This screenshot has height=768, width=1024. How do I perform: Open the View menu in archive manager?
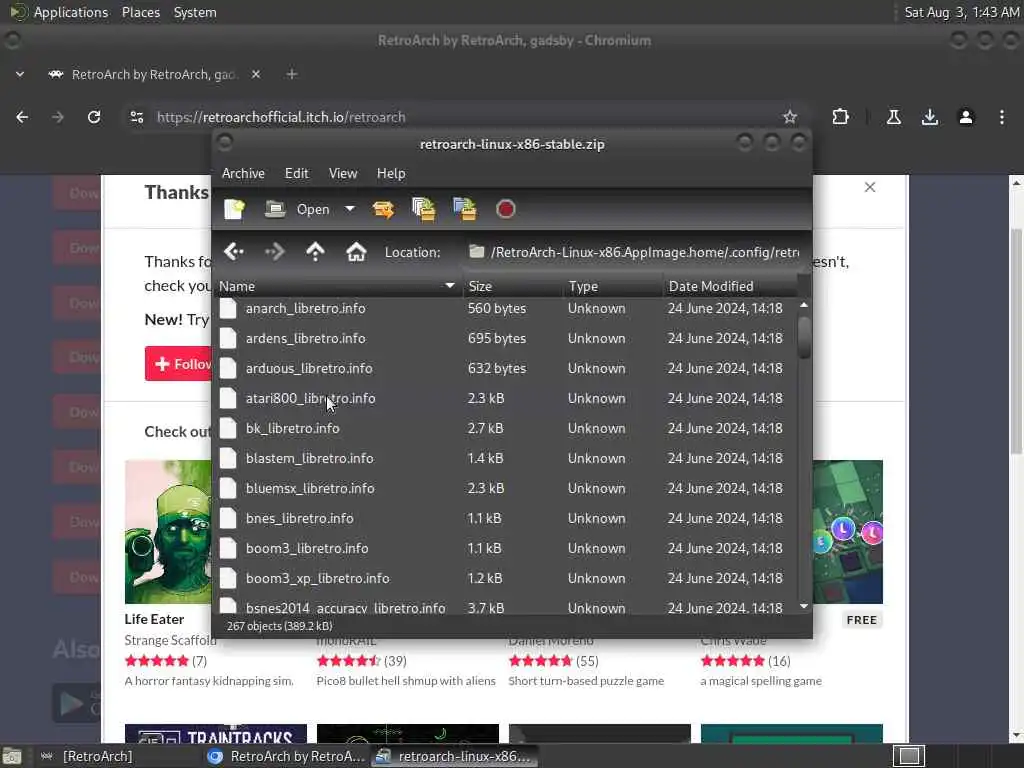click(343, 173)
